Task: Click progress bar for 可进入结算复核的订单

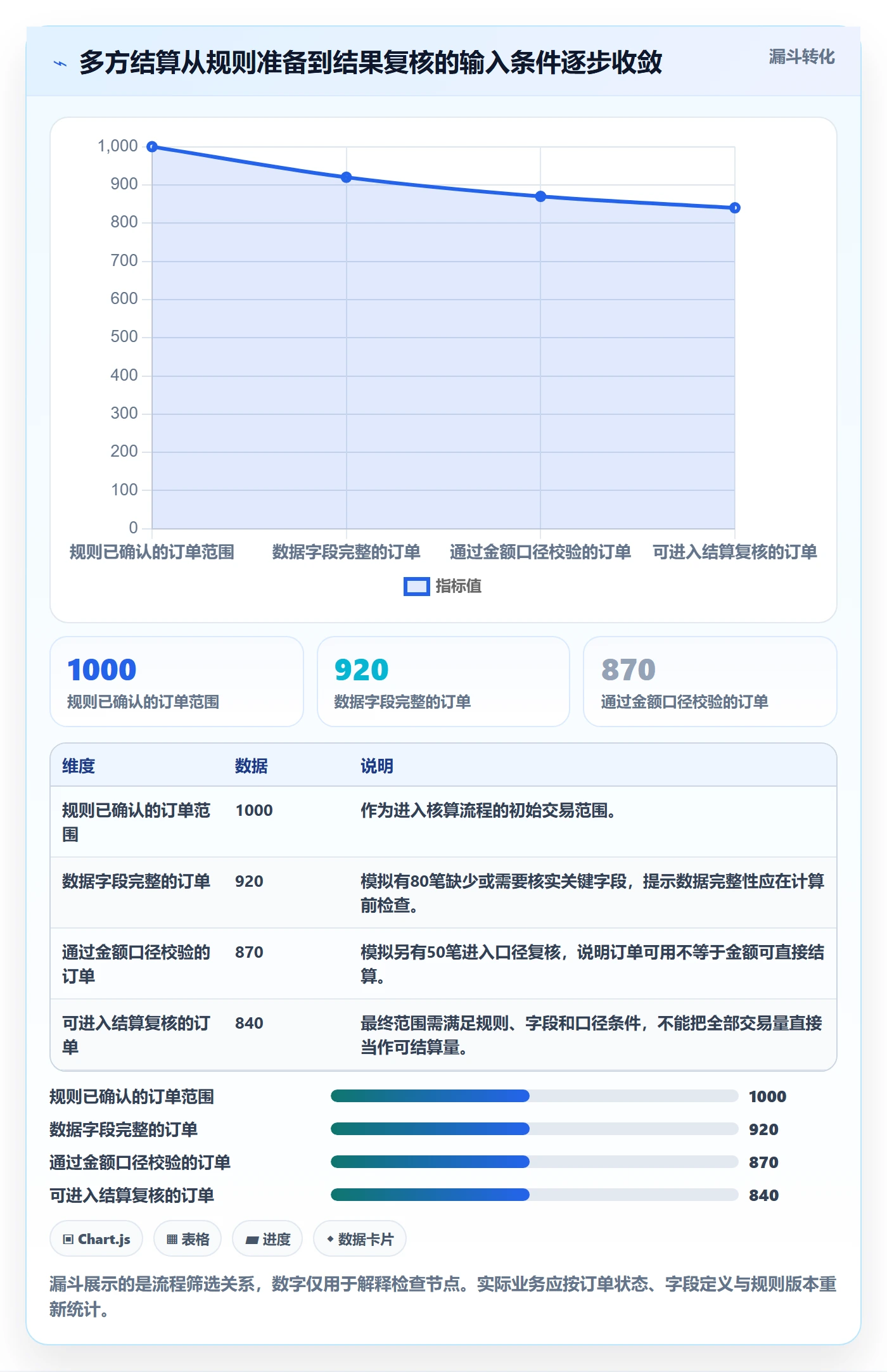Action: (x=535, y=1195)
